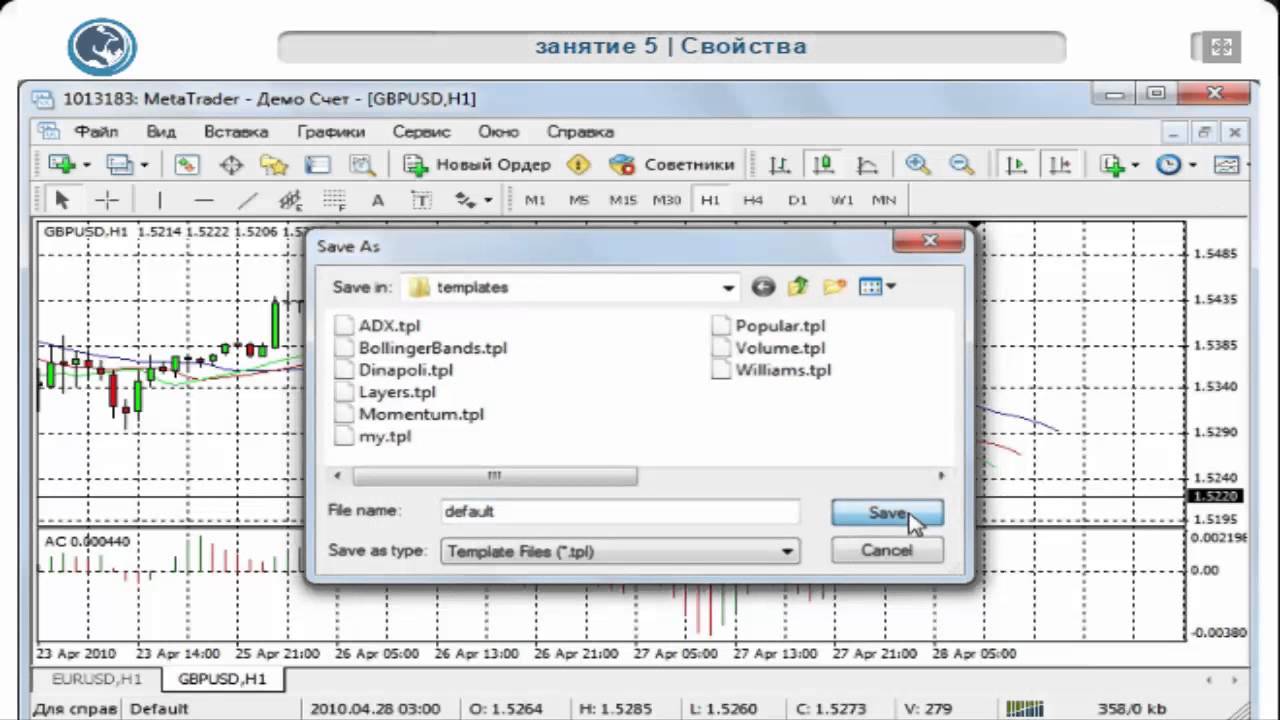
Task: Select the Cursor arrow tool
Action: [61, 200]
